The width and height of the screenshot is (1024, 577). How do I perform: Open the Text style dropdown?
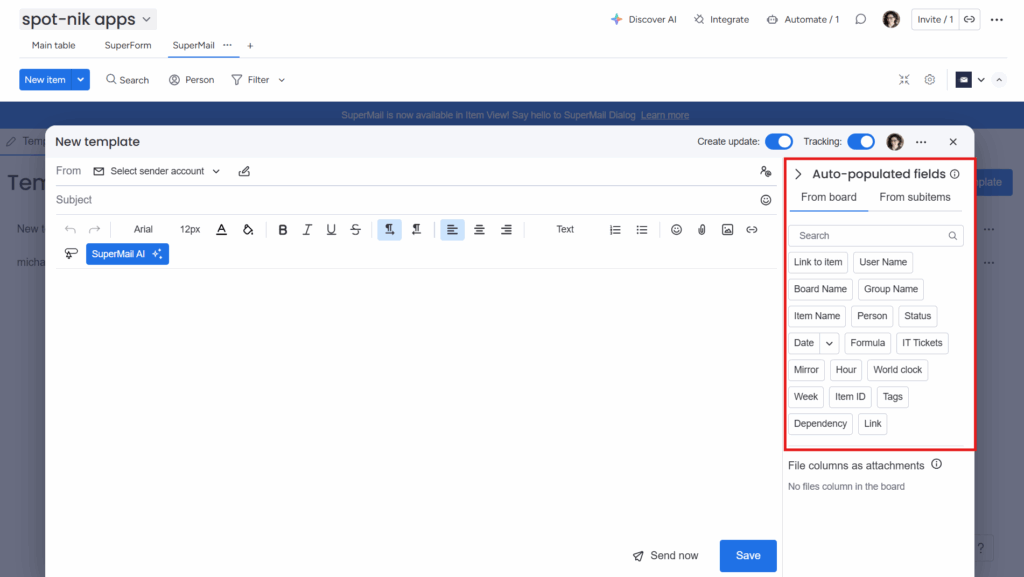point(565,229)
